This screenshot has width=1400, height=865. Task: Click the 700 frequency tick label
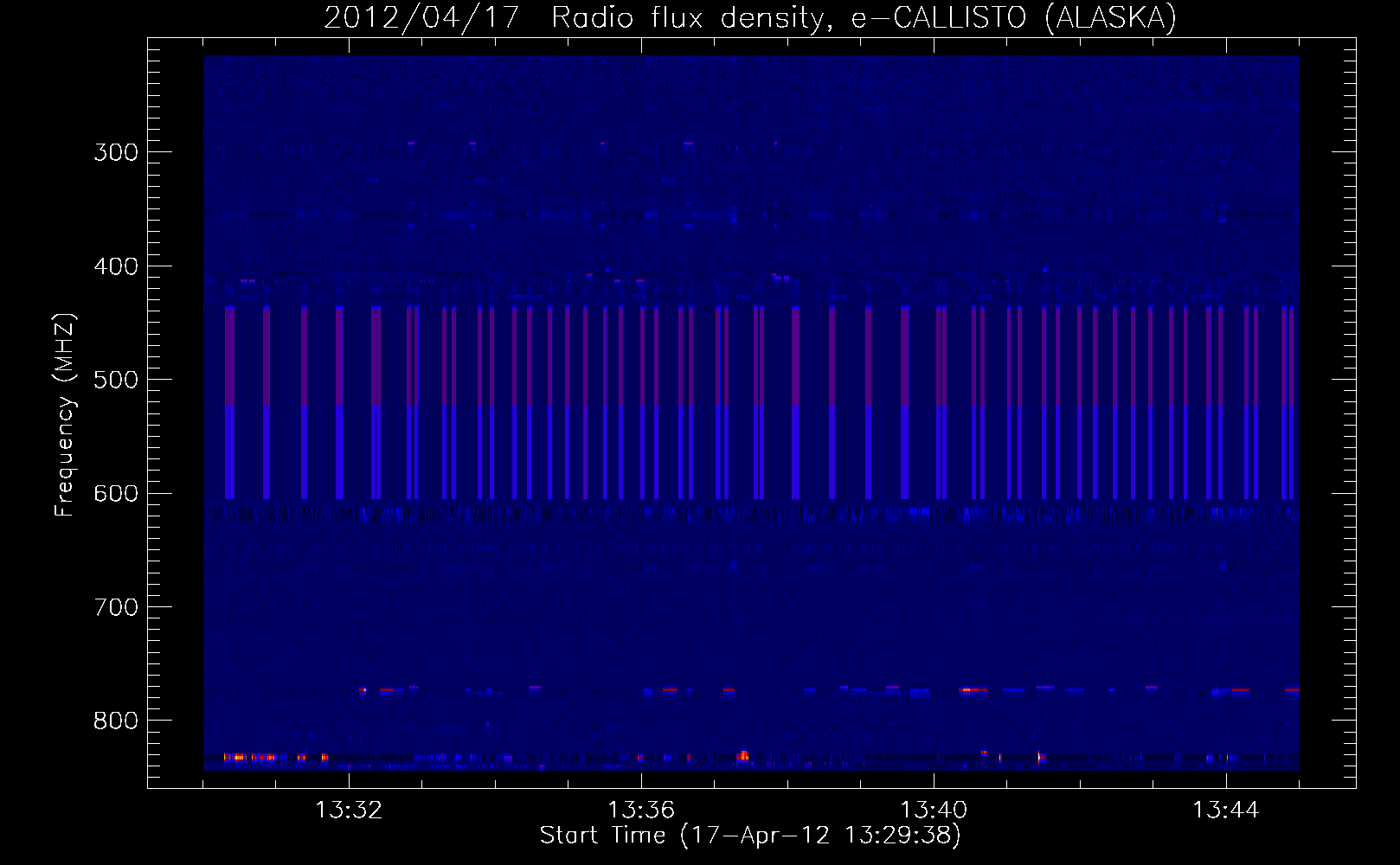tap(116, 607)
